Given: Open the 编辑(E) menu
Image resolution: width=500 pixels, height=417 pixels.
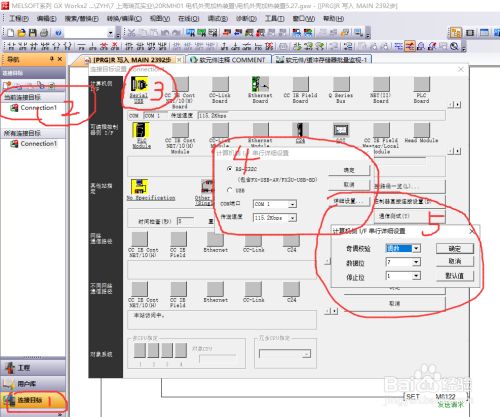Looking at the screenshot, I should click(46, 18).
